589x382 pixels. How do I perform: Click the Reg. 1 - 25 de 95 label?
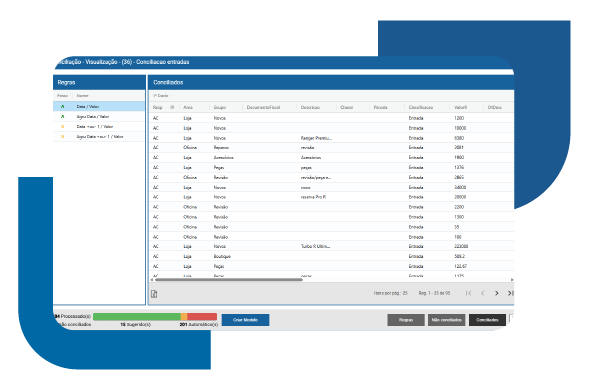[434, 293]
